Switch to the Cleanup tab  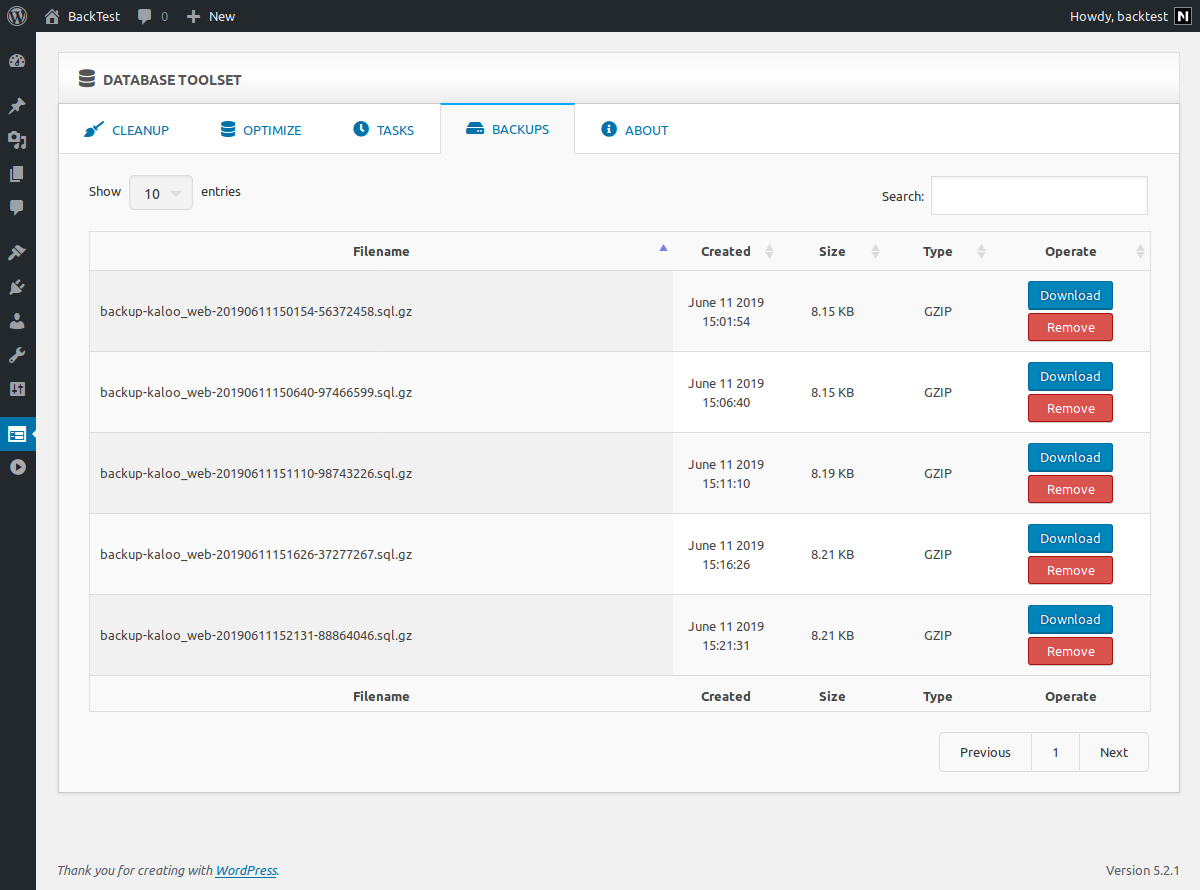(127, 130)
